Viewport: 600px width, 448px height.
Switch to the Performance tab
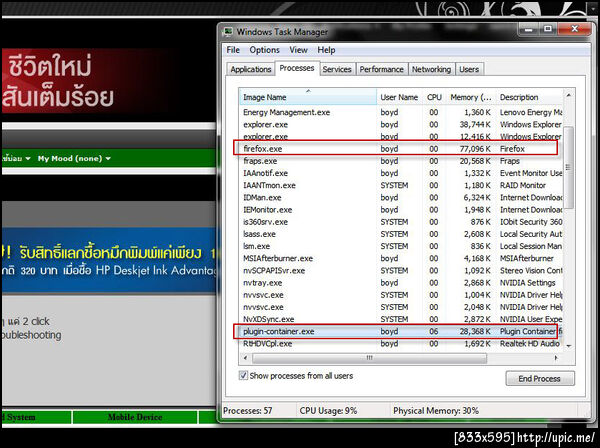pos(382,69)
